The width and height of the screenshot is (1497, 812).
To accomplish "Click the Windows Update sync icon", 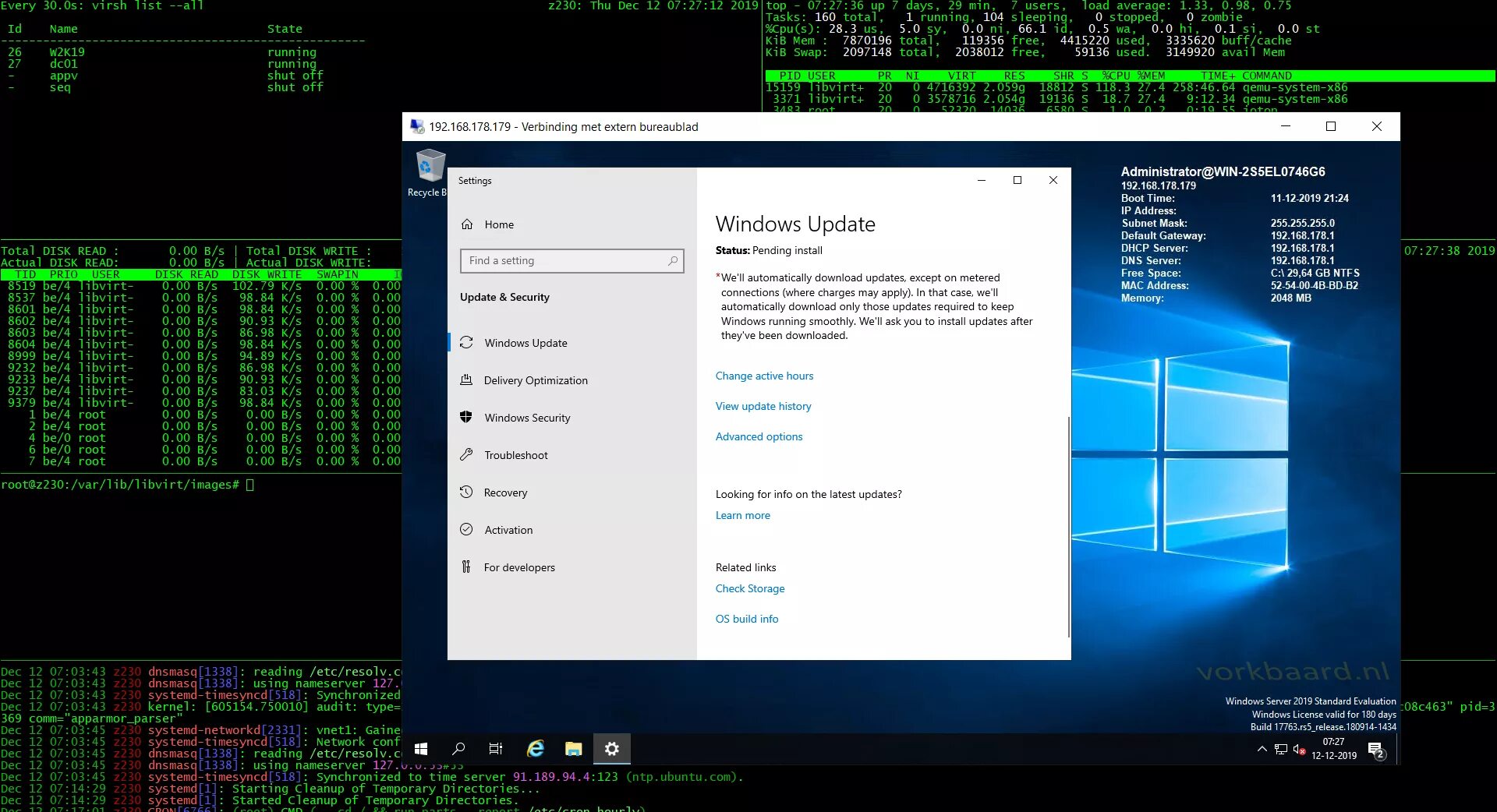I will point(466,343).
